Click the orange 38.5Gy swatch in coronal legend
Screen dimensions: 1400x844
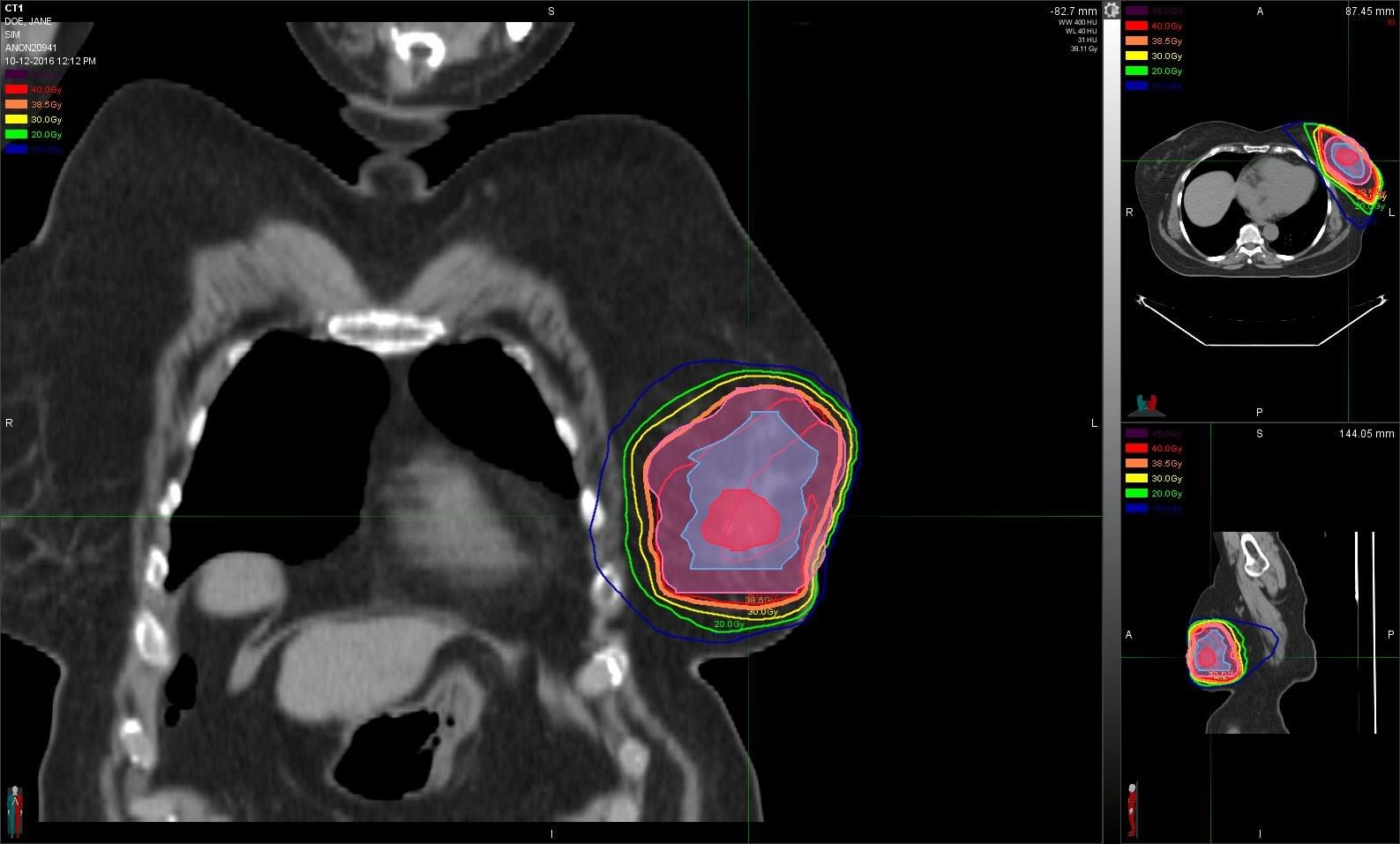click(16, 105)
